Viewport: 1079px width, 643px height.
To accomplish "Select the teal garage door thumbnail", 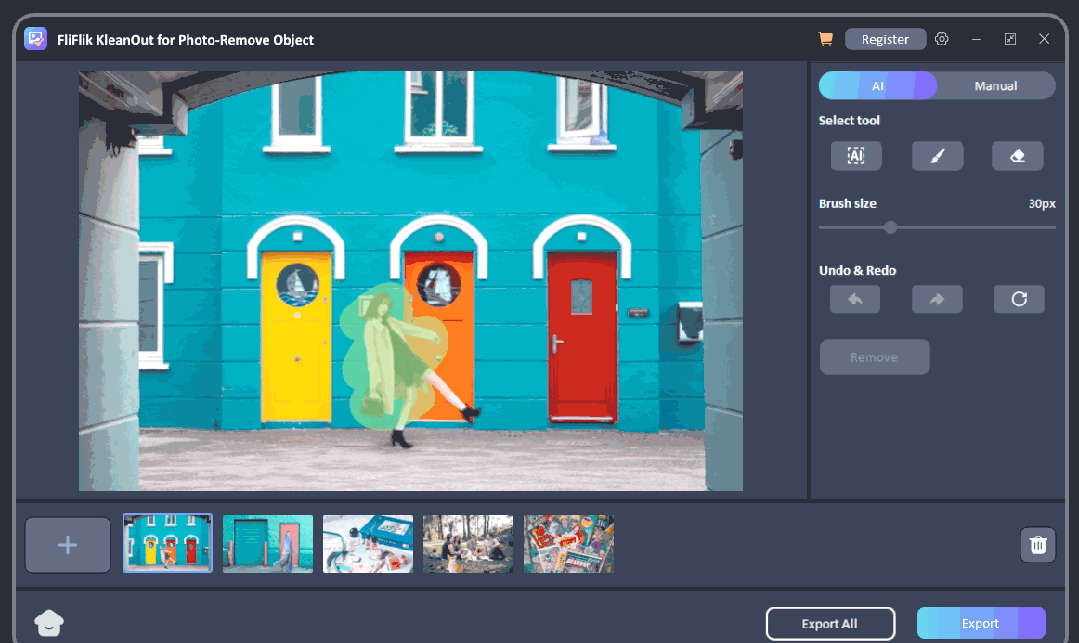I will point(268,544).
